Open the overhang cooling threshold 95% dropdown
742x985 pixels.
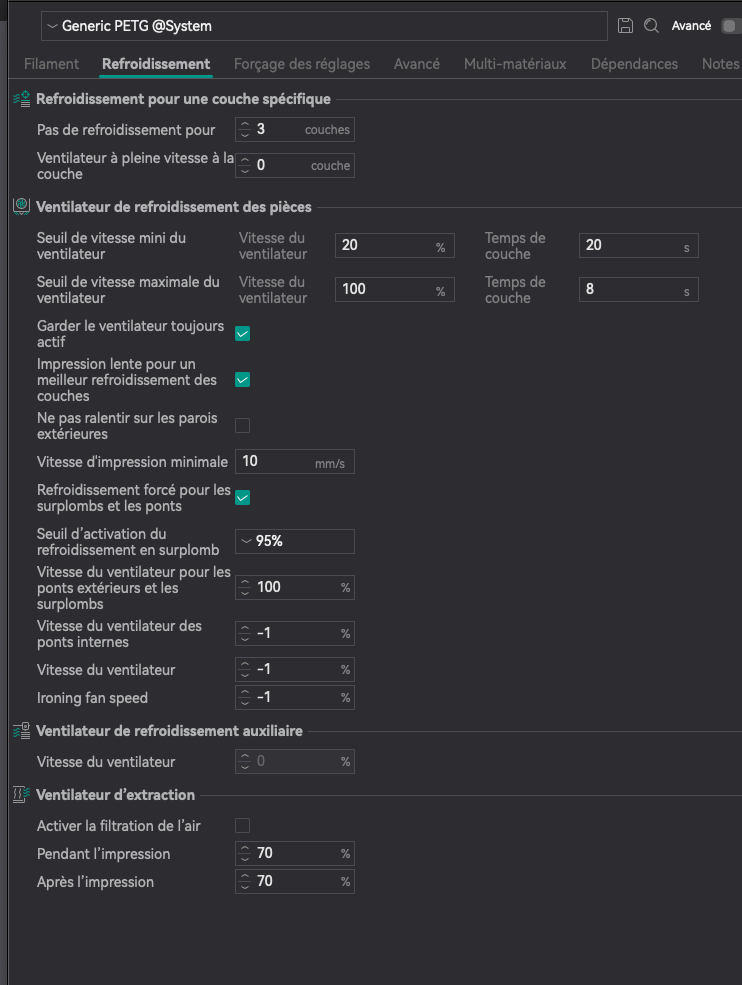pyautogui.click(x=295, y=541)
